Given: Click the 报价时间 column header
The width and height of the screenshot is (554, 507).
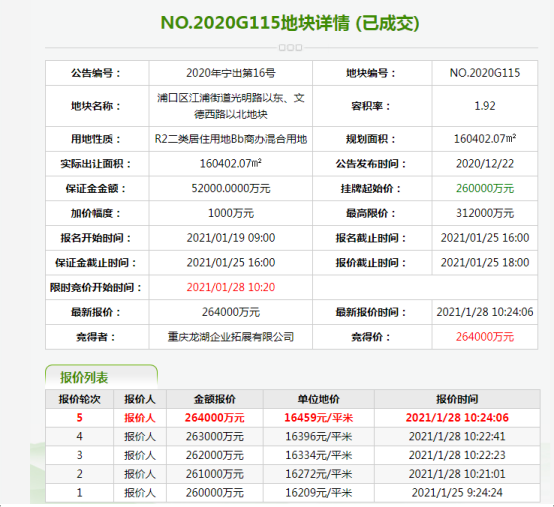Looking at the screenshot, I should [x=457, y=399].
